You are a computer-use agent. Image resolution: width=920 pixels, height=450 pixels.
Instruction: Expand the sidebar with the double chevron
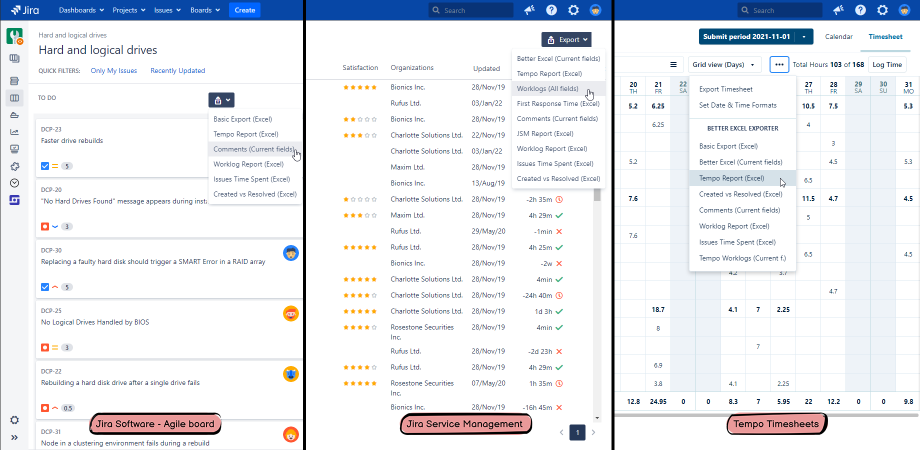pos(15,437)
